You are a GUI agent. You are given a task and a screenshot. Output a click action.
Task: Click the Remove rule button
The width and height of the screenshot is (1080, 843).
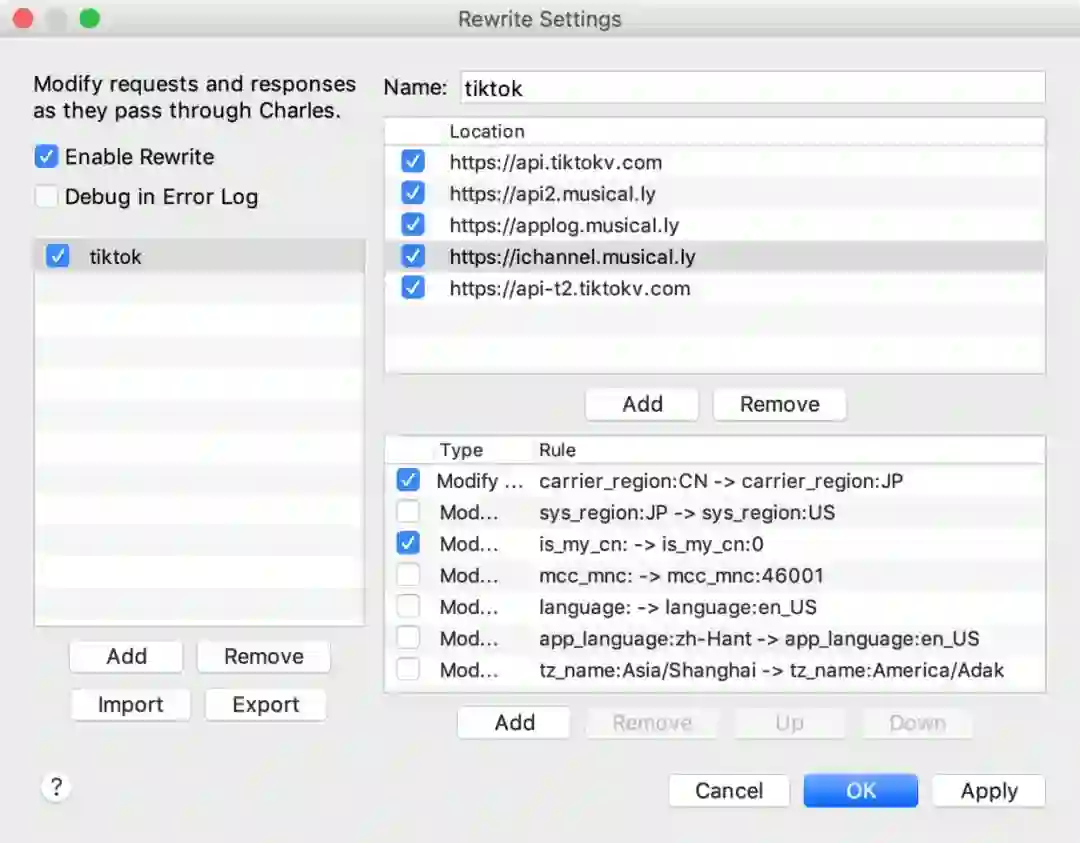pos(652,722)
